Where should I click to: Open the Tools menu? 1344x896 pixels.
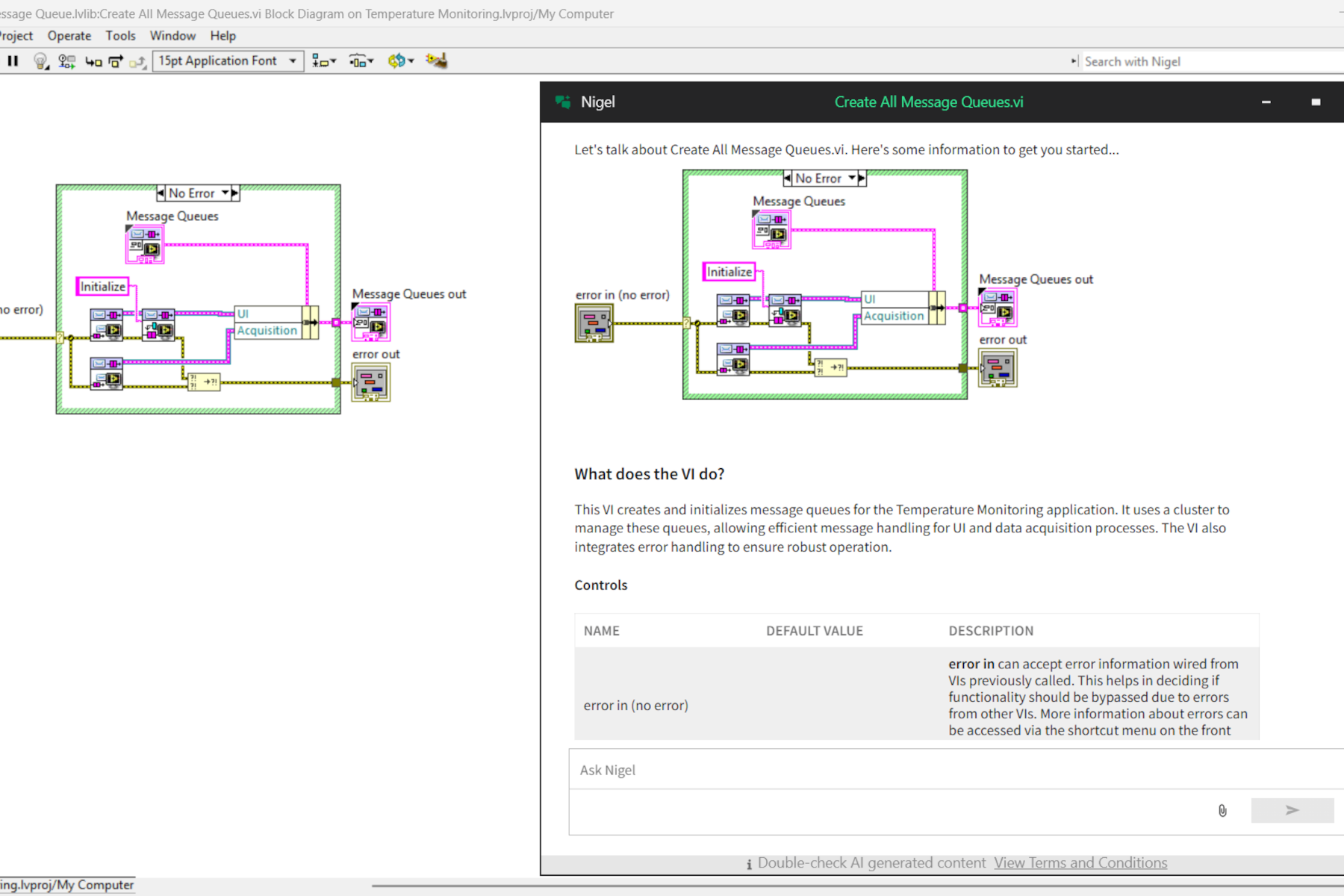point(120,36)
